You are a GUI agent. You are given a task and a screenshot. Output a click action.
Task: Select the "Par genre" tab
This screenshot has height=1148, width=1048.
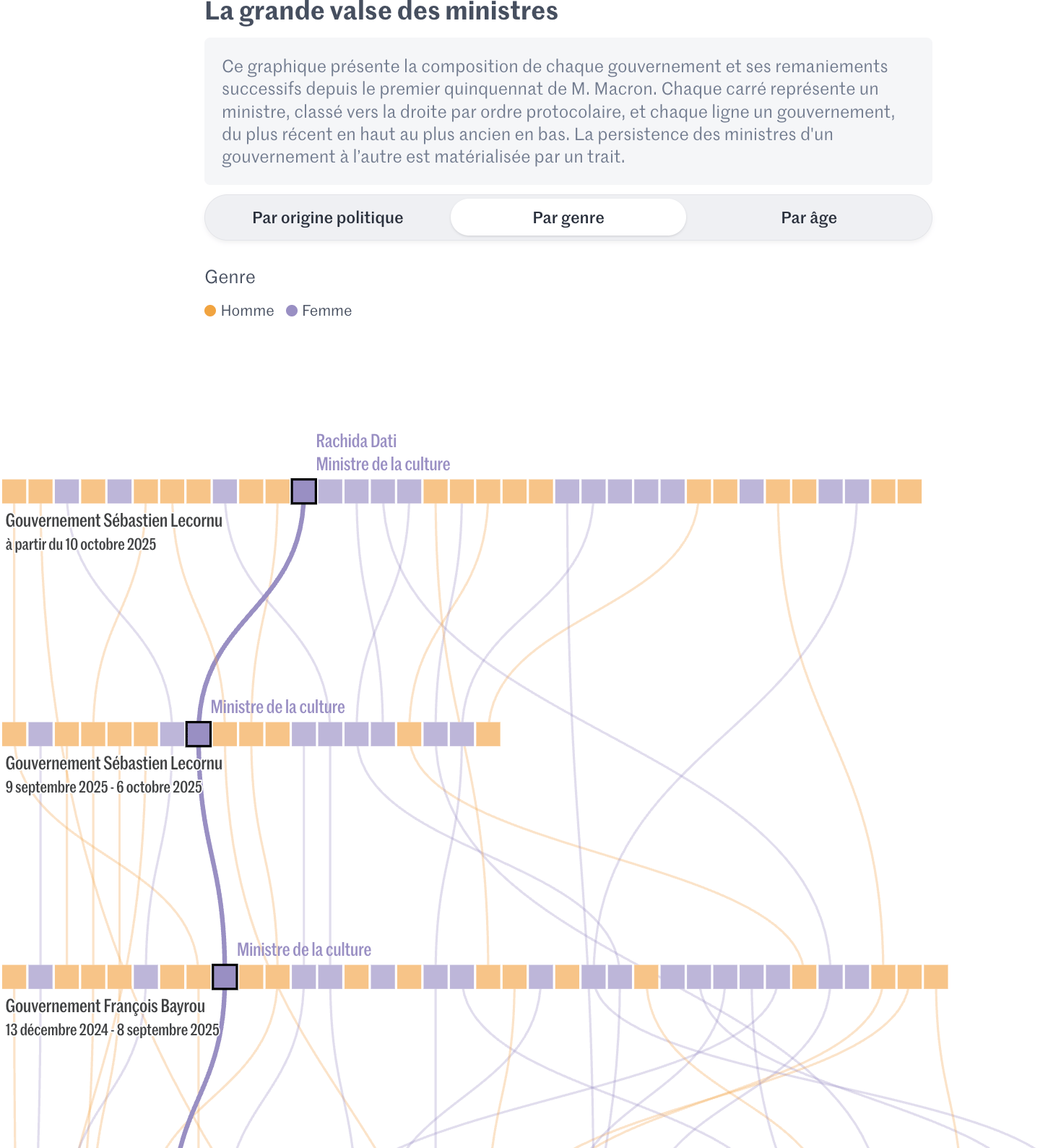[x=568, y=217]
